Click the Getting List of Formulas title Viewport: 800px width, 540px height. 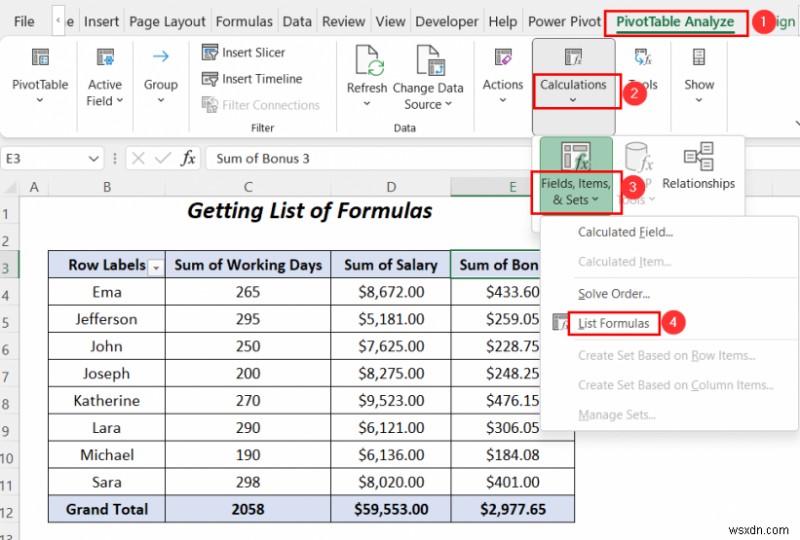coord(310,210)
